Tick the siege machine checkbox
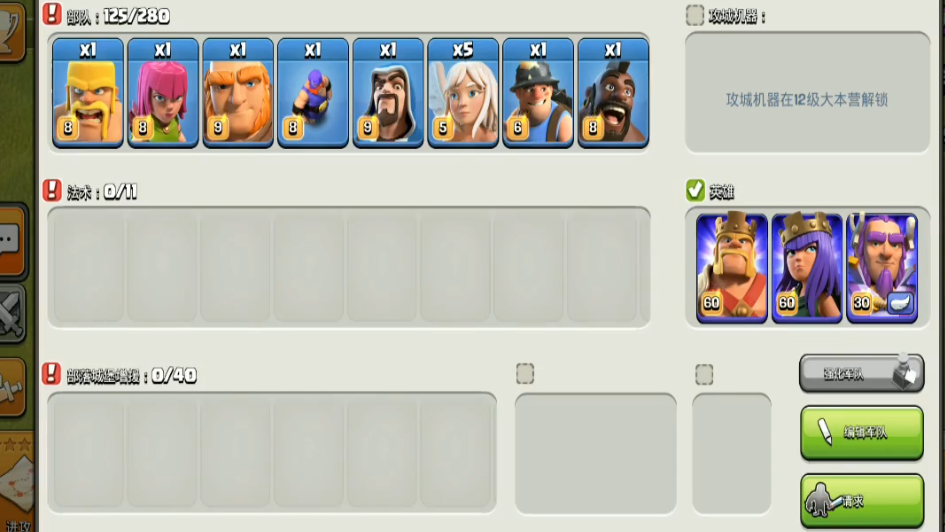Screen dimensions: 945x532 tap(695, 15)
